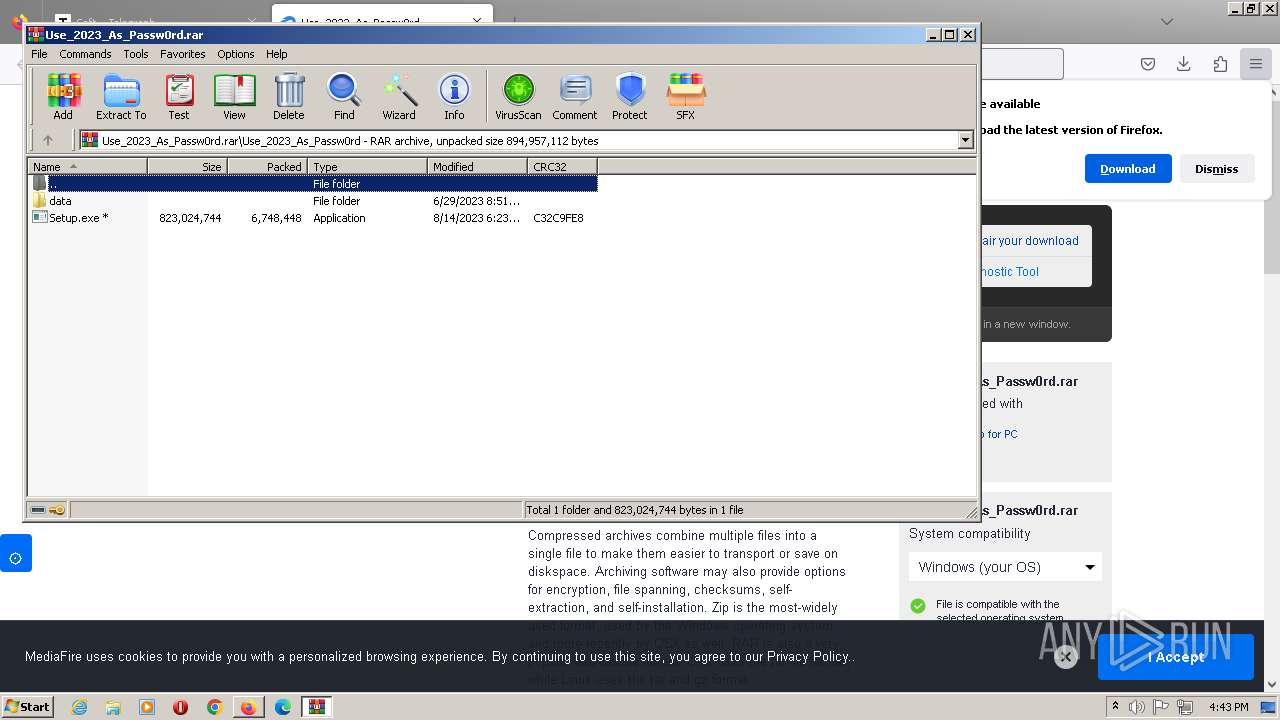Screen dimensions: 1280x720
Task: Sort by the Type column header
Action: pyautogui.click(x=368, y=166)
